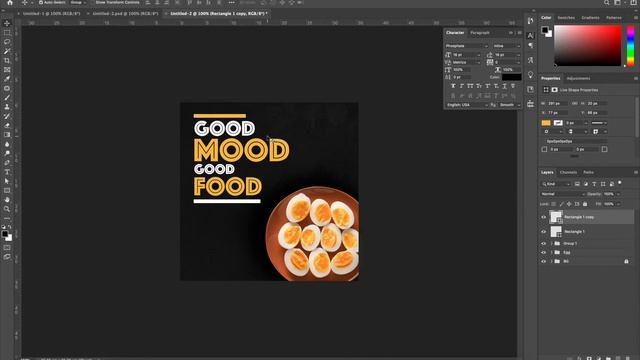Open the layer filter Kind dropdown
Screen dimensions: 640x360
click(x=556, y=184)
